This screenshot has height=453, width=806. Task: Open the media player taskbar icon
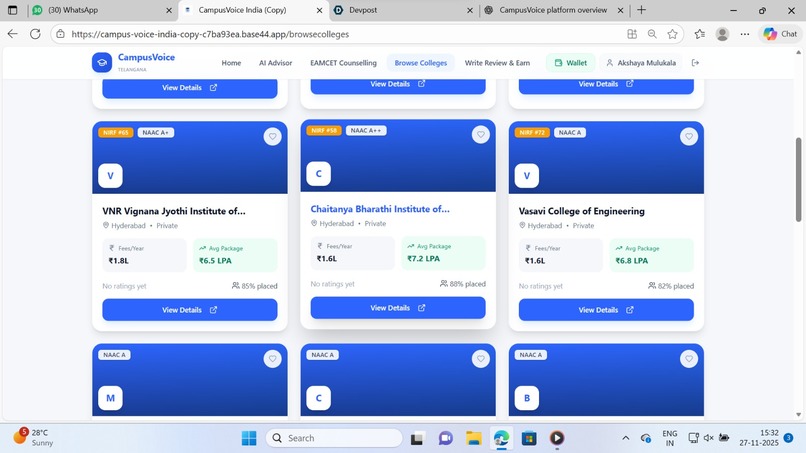[x=557, y=438]
